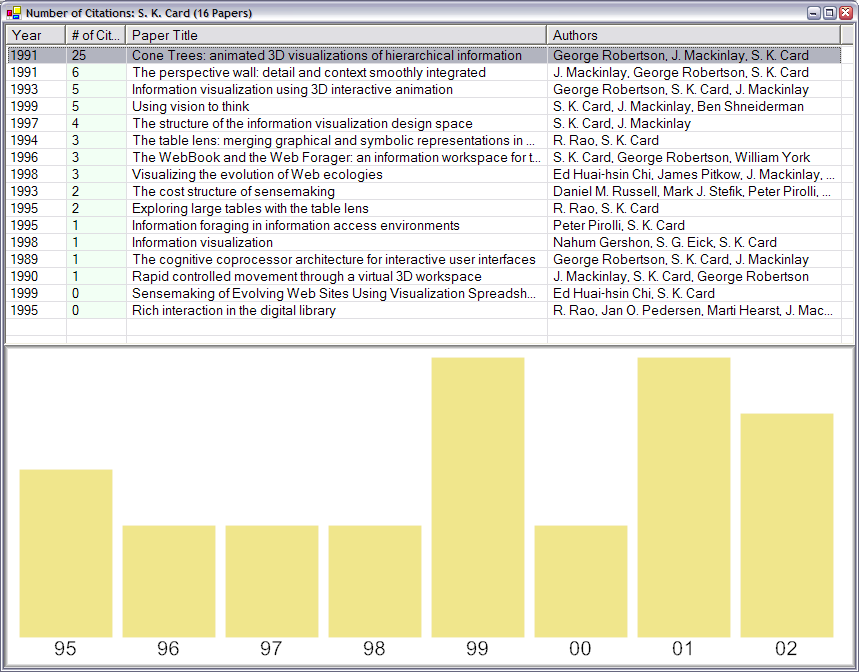
Task: Select 'Visualizing the evolution of Web ecologies'
Action: point(257,174)
